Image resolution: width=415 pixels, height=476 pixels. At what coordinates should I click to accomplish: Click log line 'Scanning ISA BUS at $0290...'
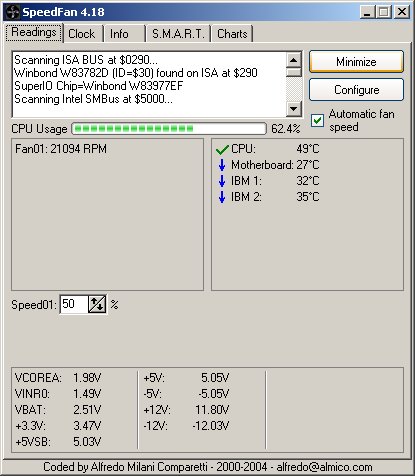(x=86, y=60)
